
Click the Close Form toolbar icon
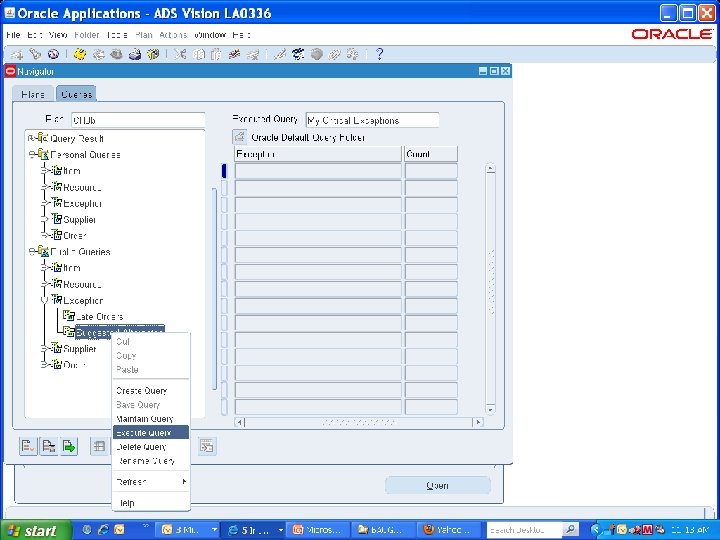click(152, 54)
